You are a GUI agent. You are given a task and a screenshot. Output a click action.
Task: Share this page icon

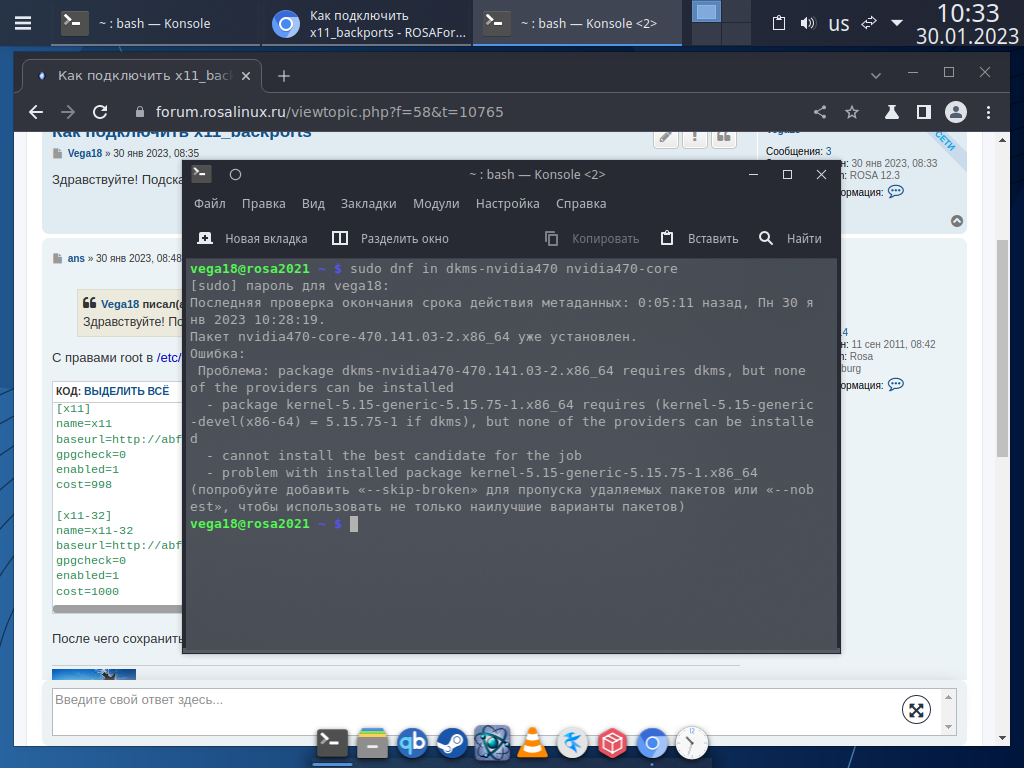[820, 112]
